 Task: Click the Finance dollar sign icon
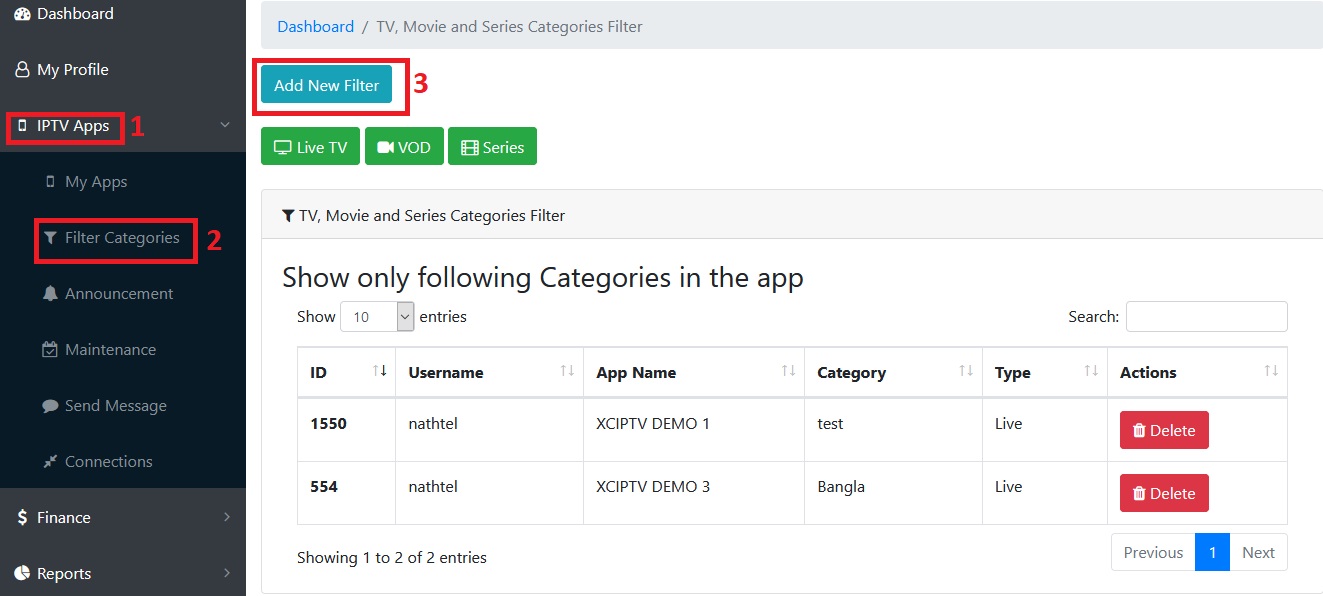(22, 518)
